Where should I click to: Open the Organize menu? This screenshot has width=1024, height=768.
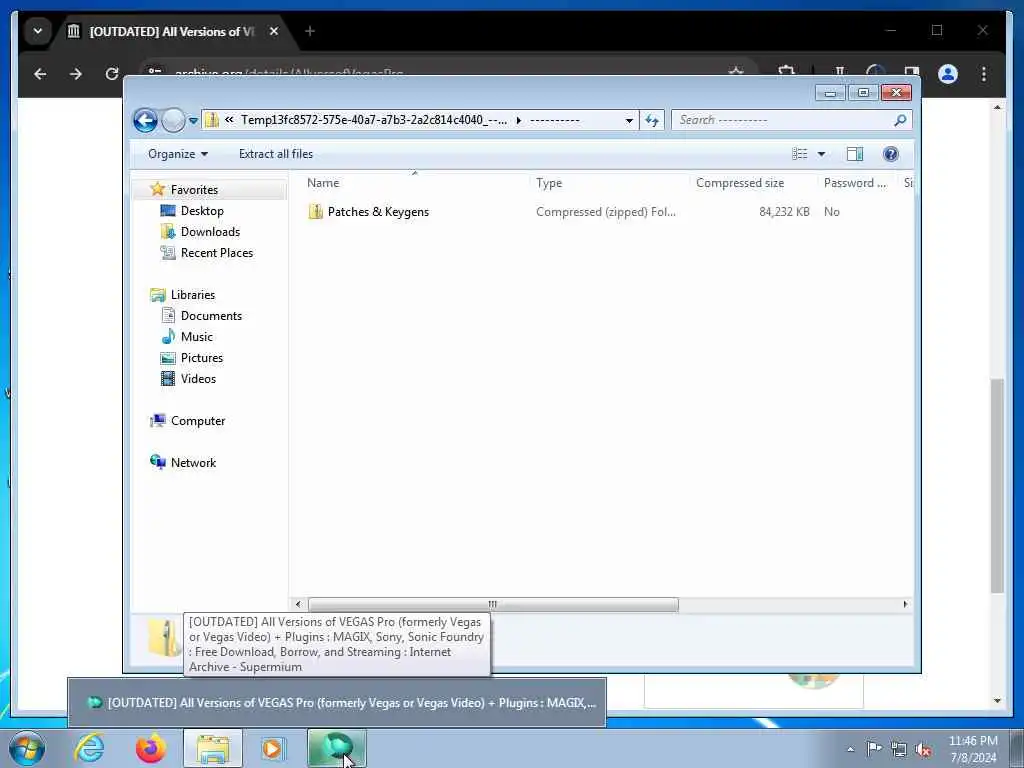point(178,154)
